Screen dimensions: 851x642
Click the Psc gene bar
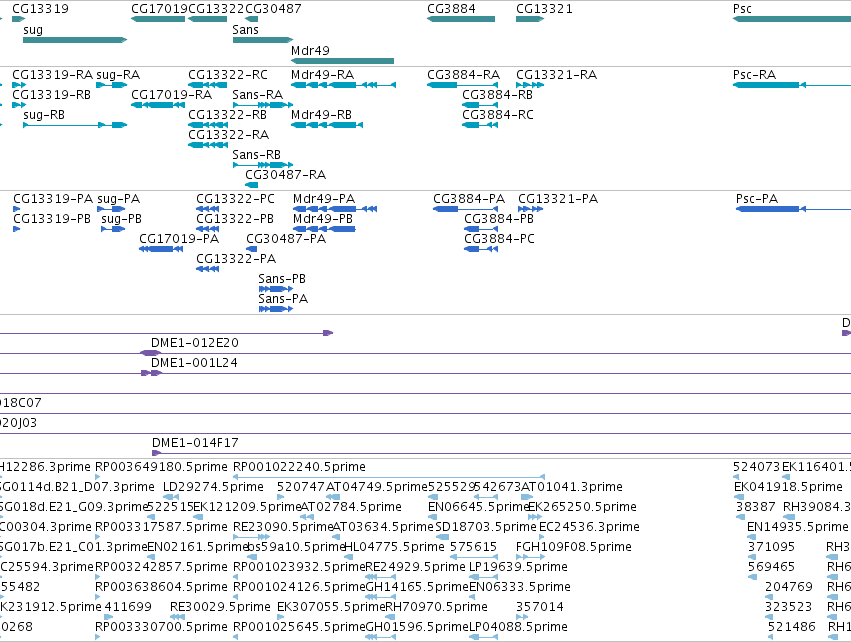pyautogui.click(x=792, y=19)
